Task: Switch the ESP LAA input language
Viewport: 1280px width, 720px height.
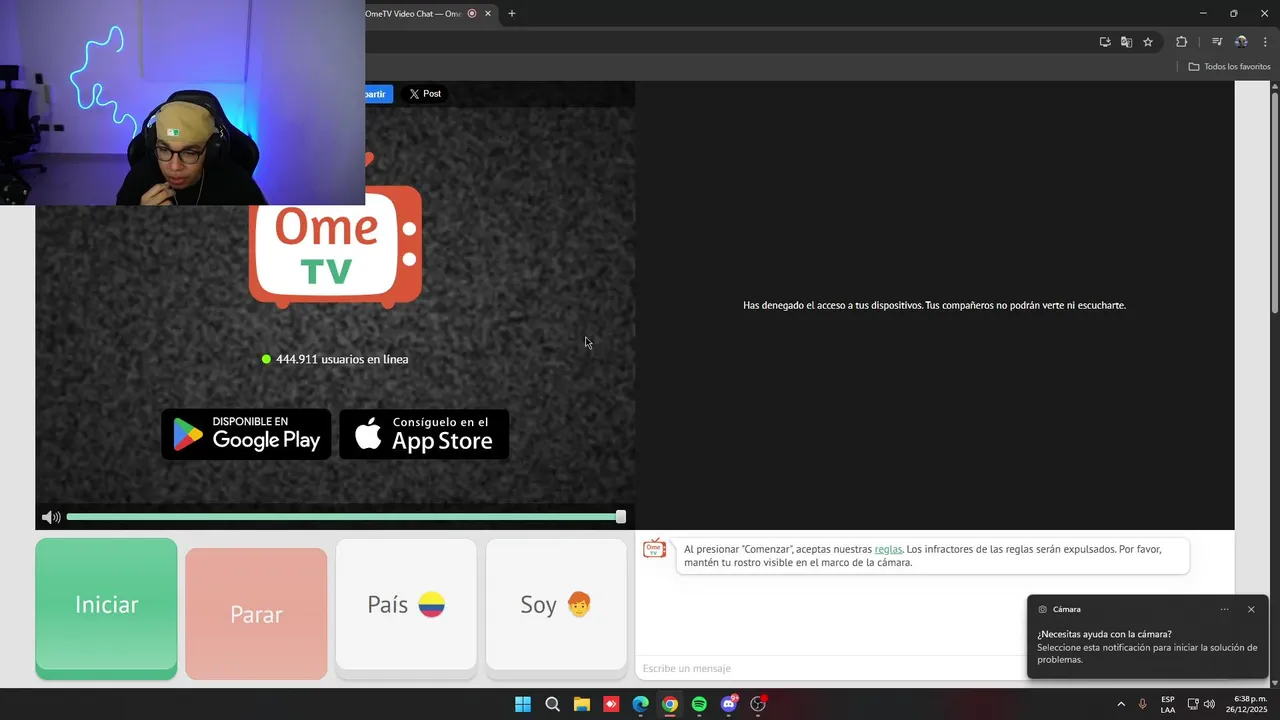Action: coord(1168,704)
